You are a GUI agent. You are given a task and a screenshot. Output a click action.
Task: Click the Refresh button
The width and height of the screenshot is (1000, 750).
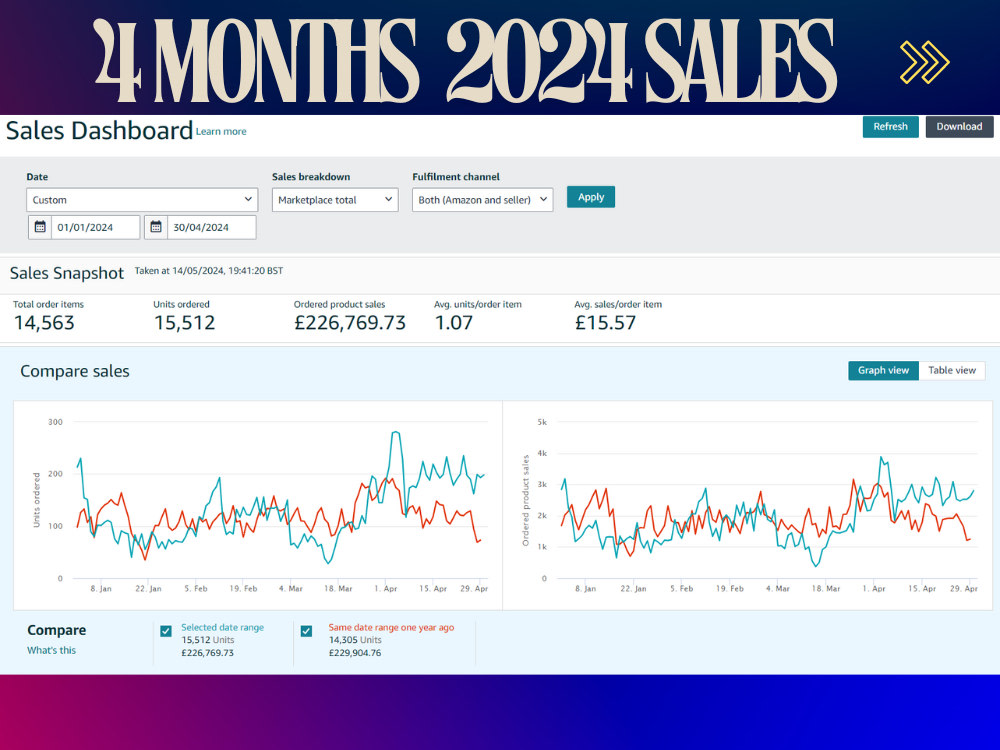(890, 126)
